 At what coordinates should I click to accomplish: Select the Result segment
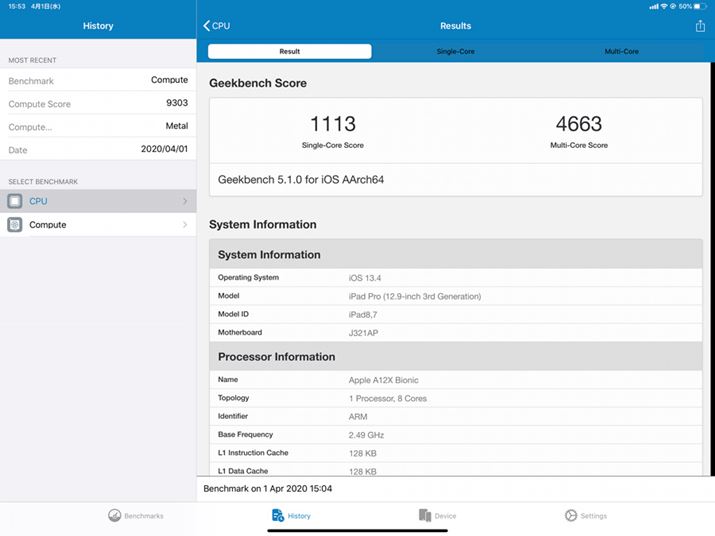point(289,51)
